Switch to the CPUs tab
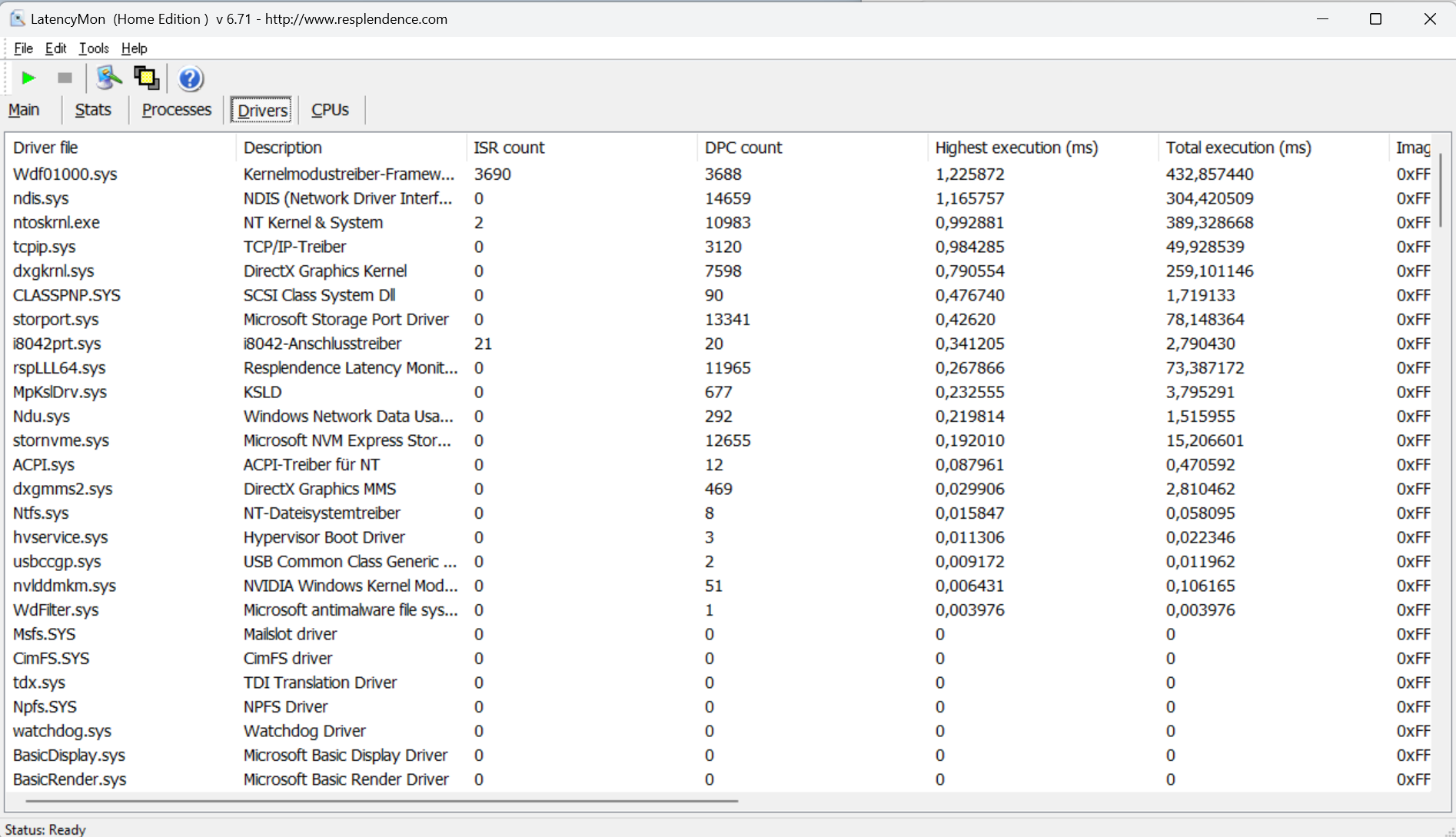This screenshot has width=1456, height=837. click(330, 110)
